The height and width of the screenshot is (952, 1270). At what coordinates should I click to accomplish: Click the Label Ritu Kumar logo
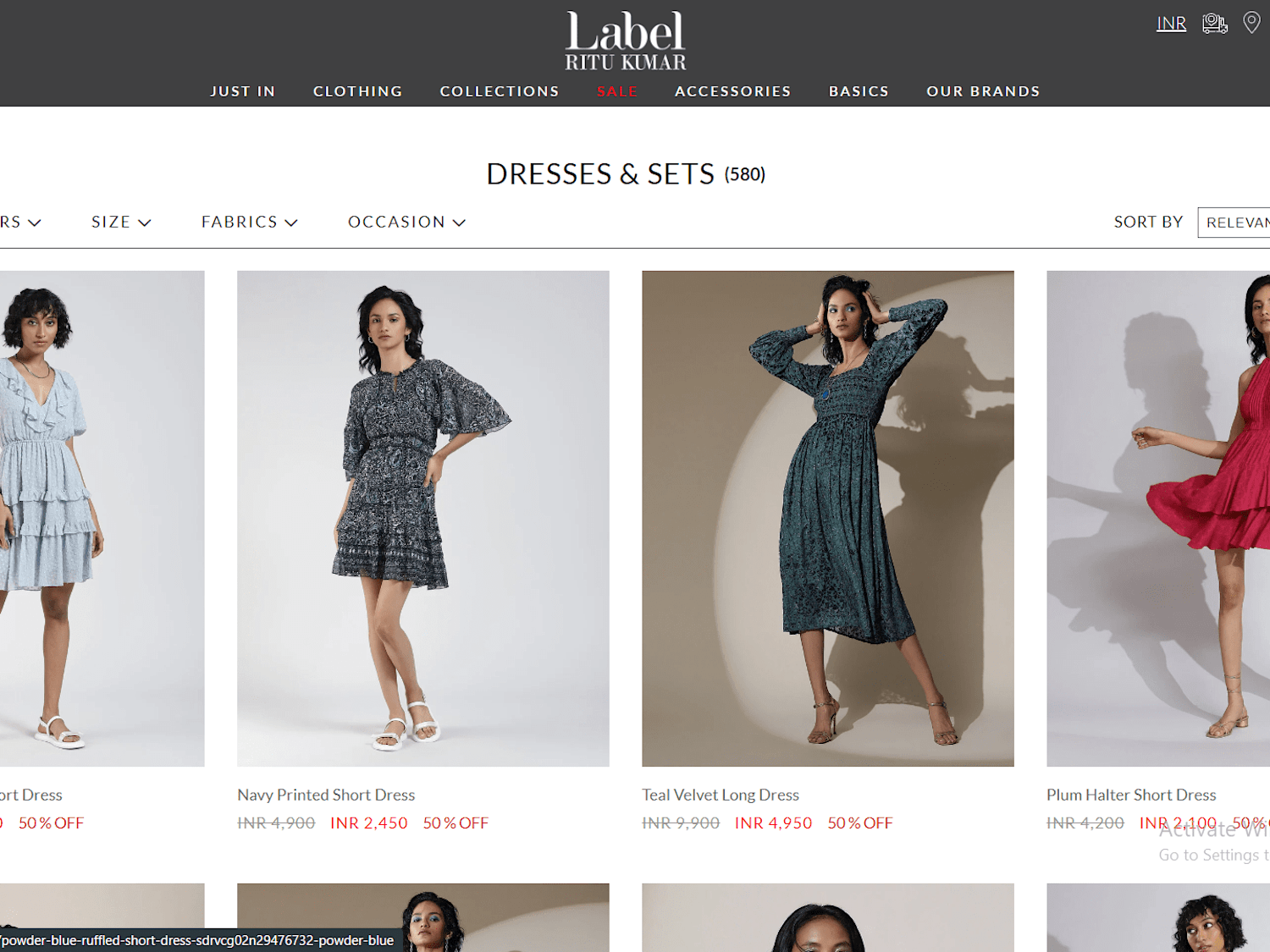pos(626,40)
